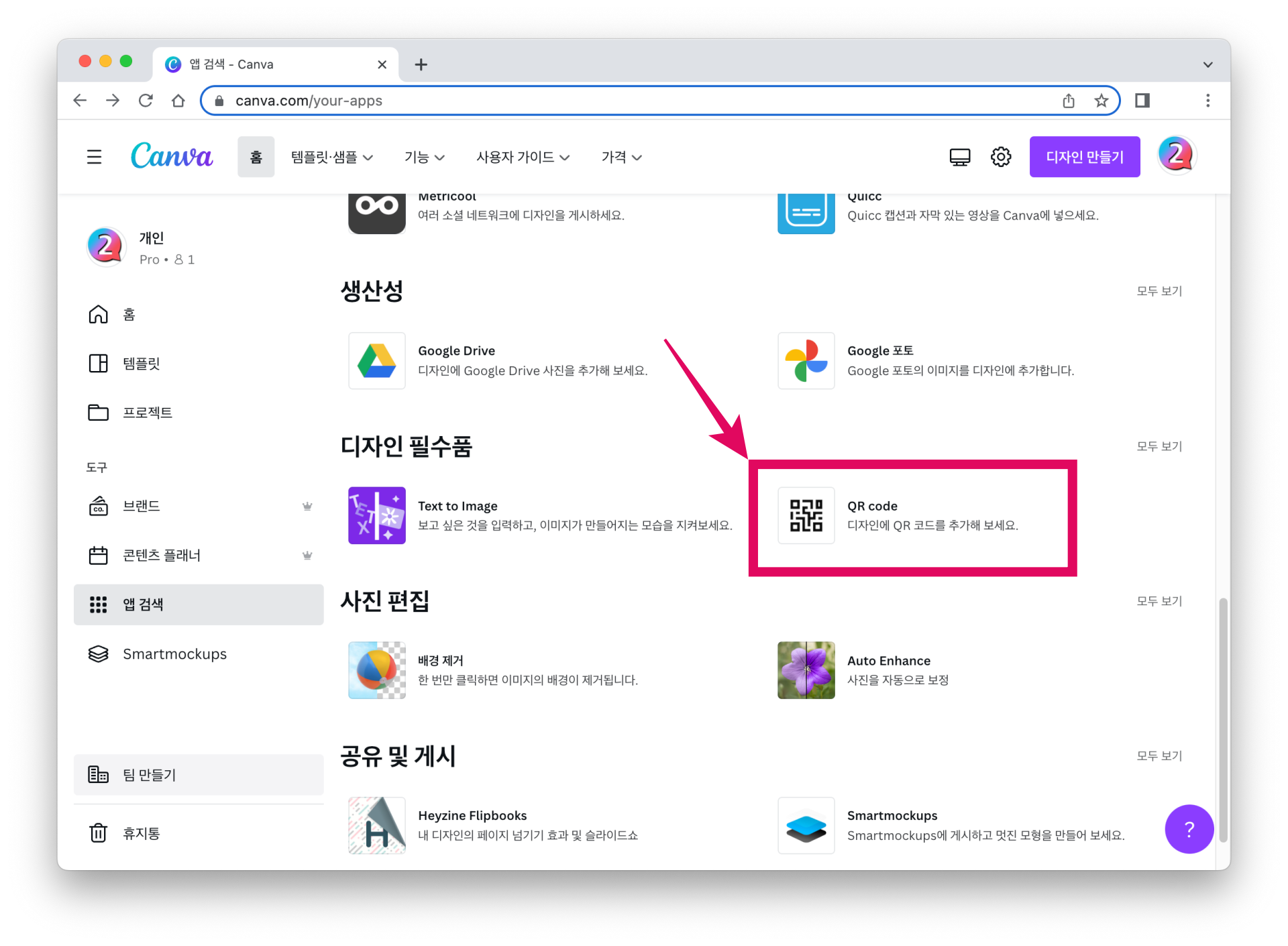
Task: Click the settings gear icon
Action: (x=1000, y=157)
